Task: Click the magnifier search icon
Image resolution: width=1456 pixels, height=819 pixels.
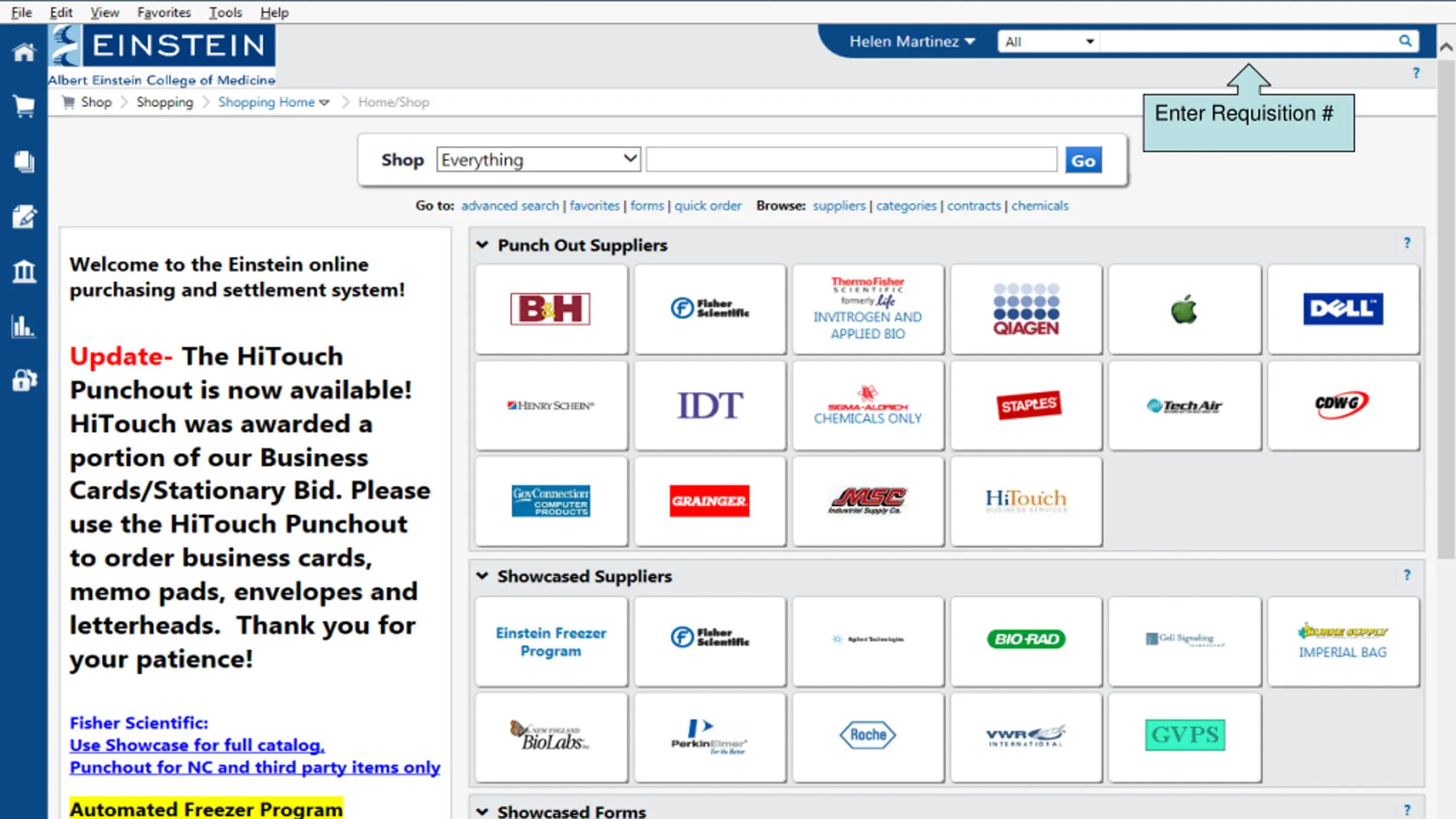Action: (x=1405, y=41)
